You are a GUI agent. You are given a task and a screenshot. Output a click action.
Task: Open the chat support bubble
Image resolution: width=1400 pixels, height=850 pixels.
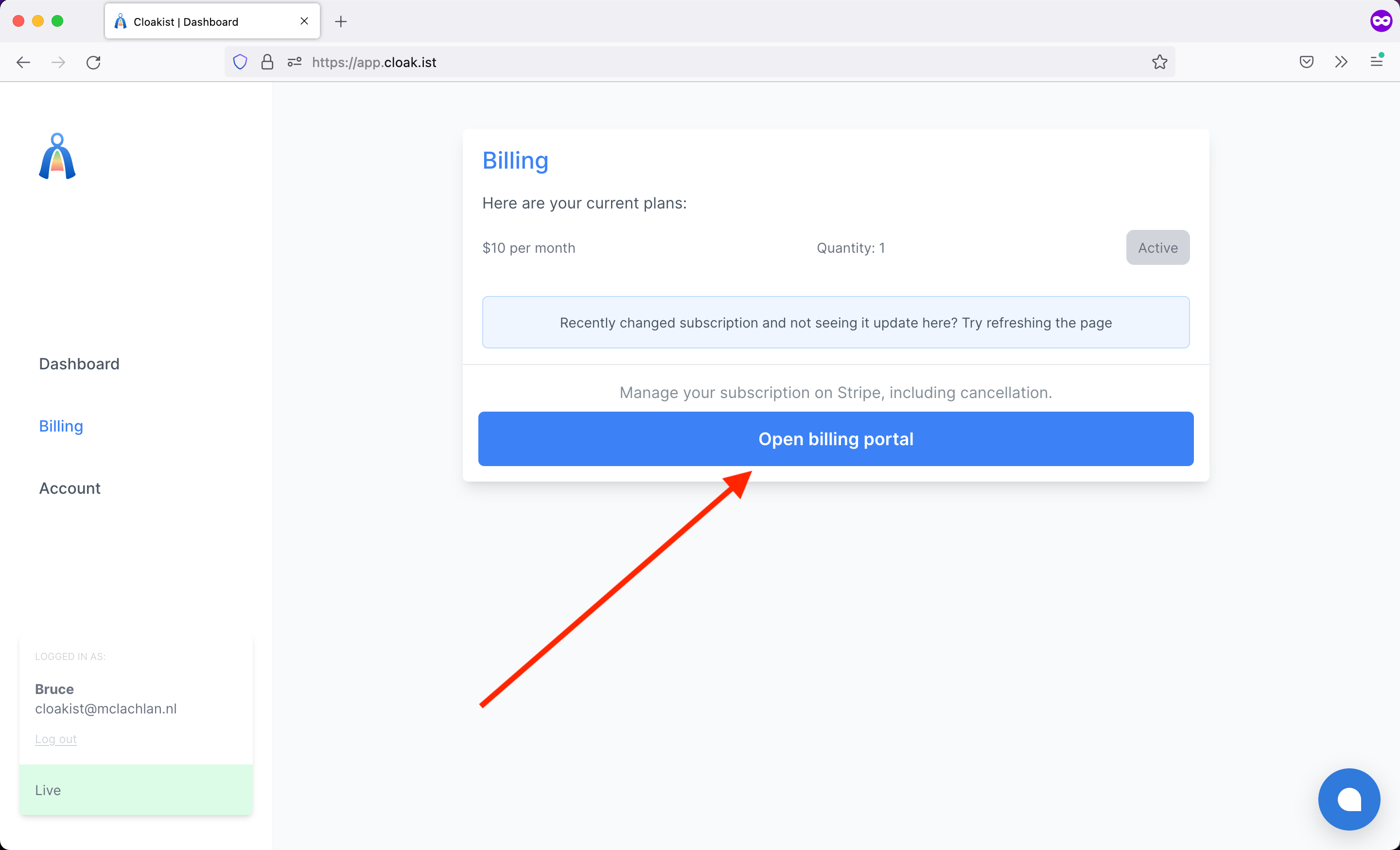pyautogui.click(x=1348, y=799)
